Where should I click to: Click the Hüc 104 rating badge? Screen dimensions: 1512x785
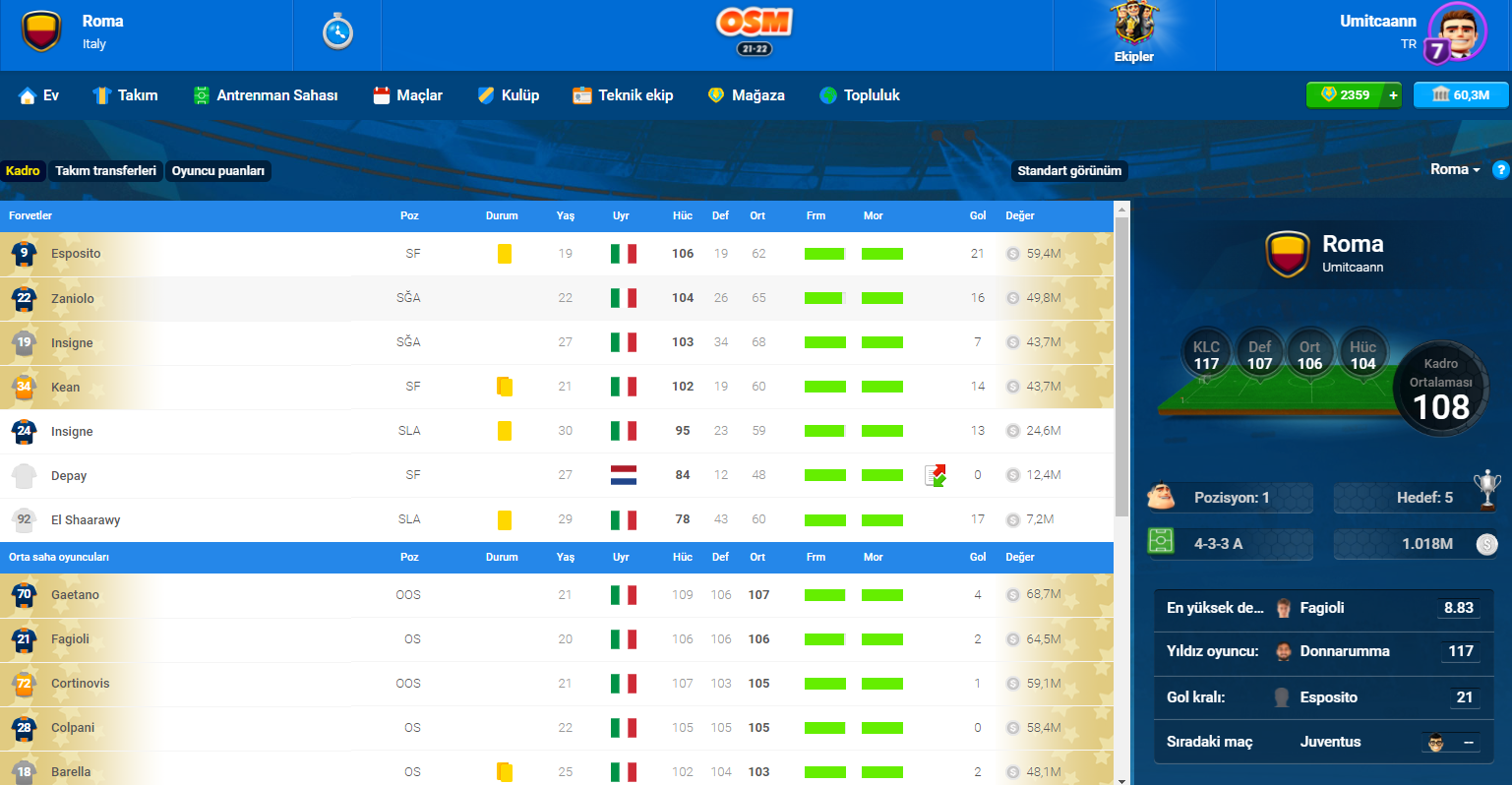(x=1362, y=355)
